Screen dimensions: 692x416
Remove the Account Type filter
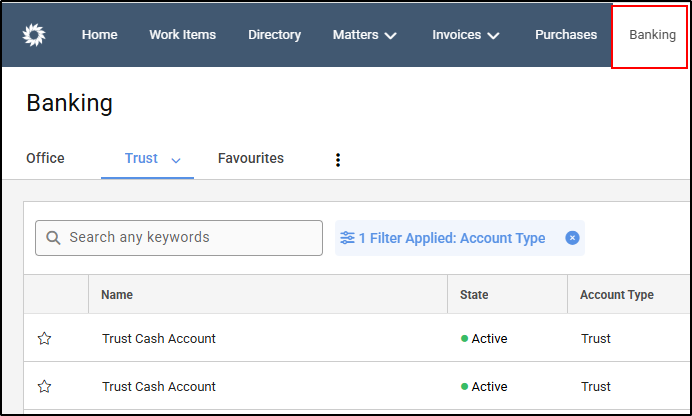pyautogui.click(x=572, y=238)
